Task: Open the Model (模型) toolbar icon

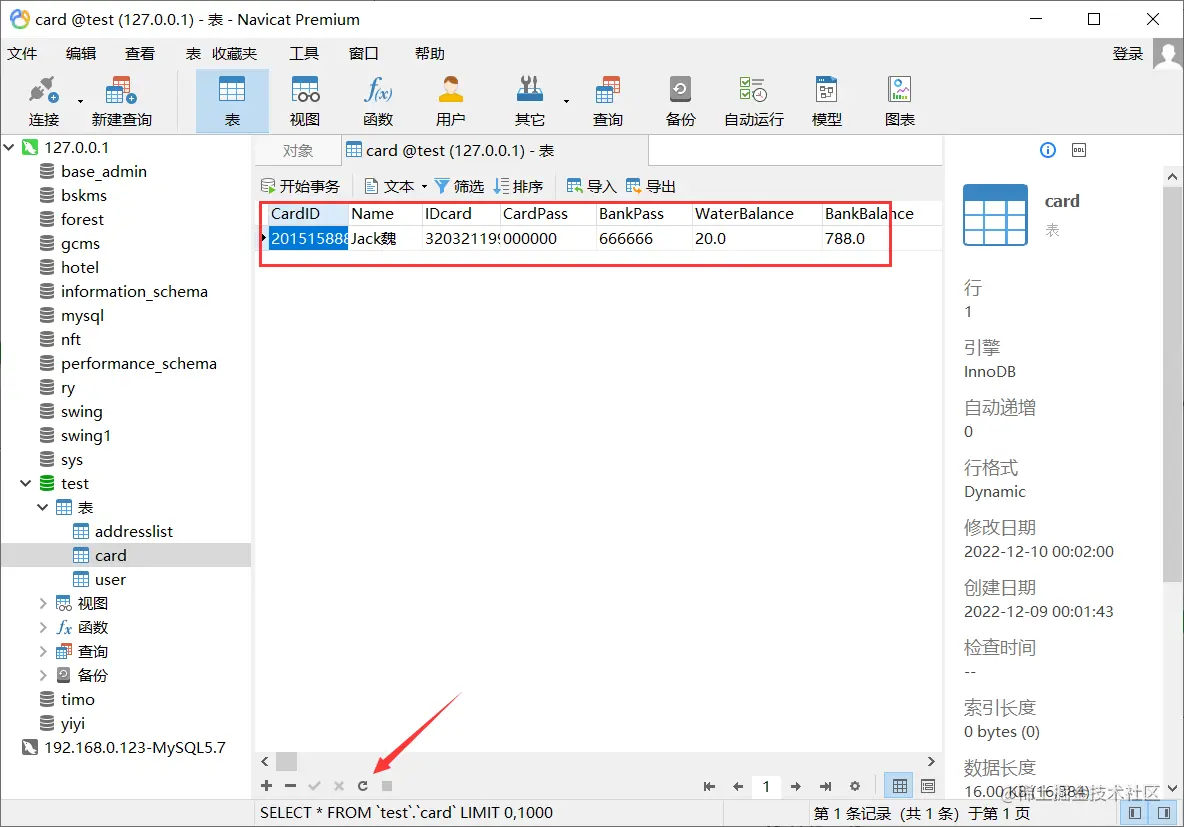Action: [x=826, y=101]
